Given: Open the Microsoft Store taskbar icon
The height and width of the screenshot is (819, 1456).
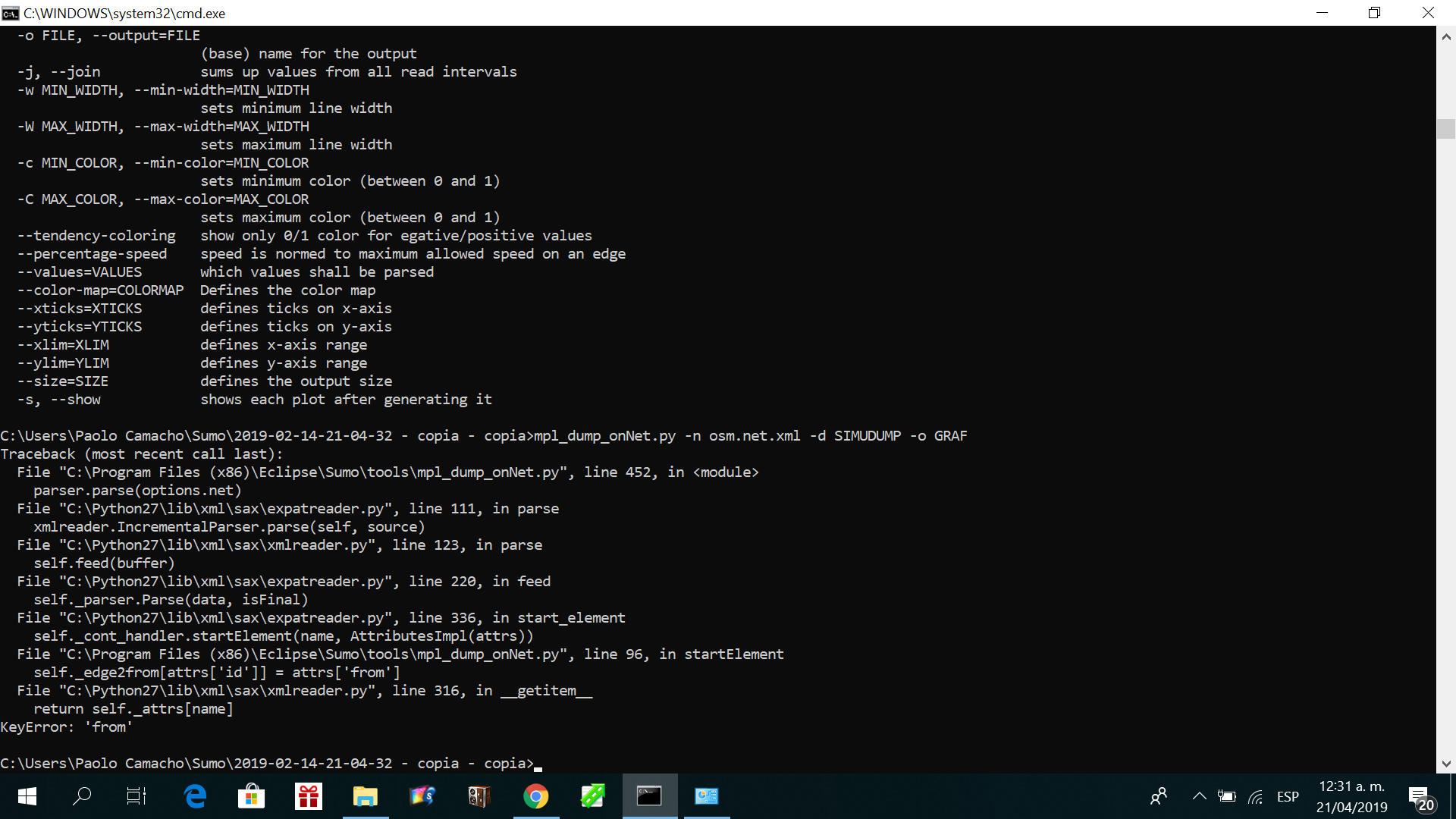Looking at the screenshot, I should 251,796.
